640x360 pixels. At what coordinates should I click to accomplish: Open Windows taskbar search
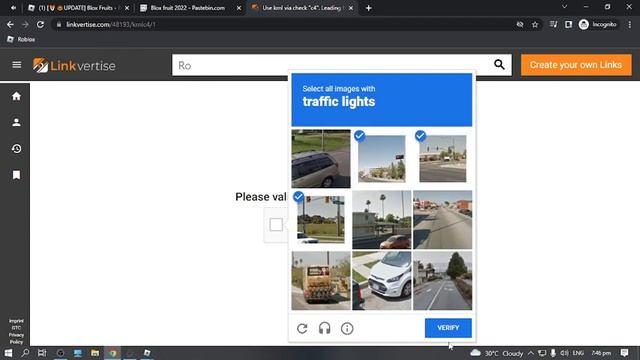pyautogui.click(x=25, y=353)
